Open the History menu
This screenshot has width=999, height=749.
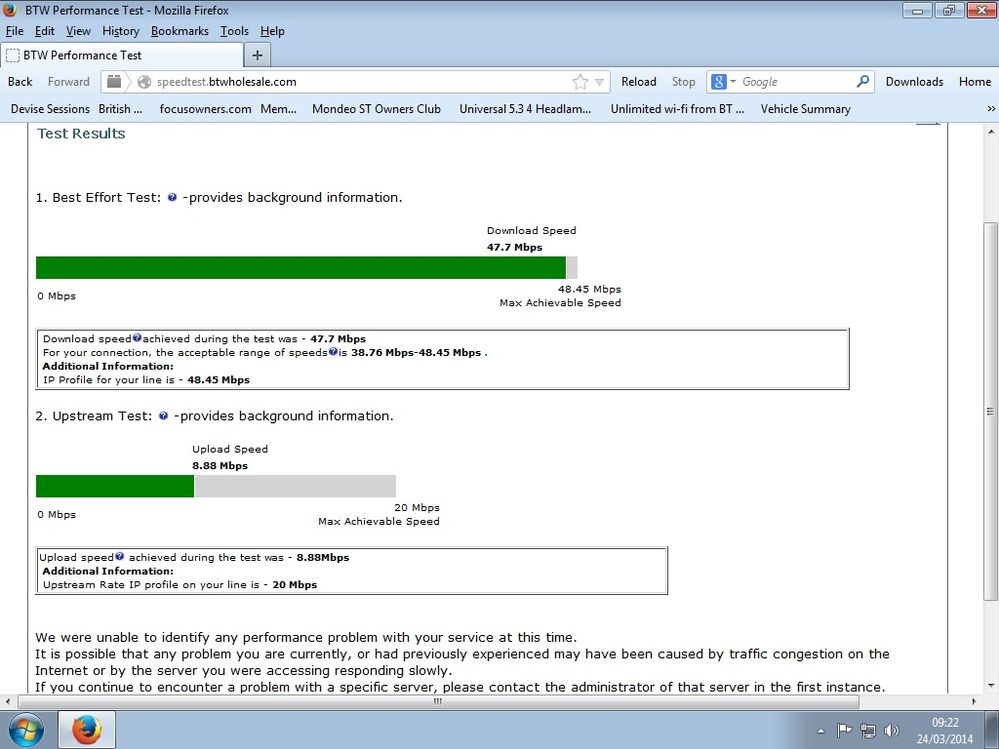120,31
